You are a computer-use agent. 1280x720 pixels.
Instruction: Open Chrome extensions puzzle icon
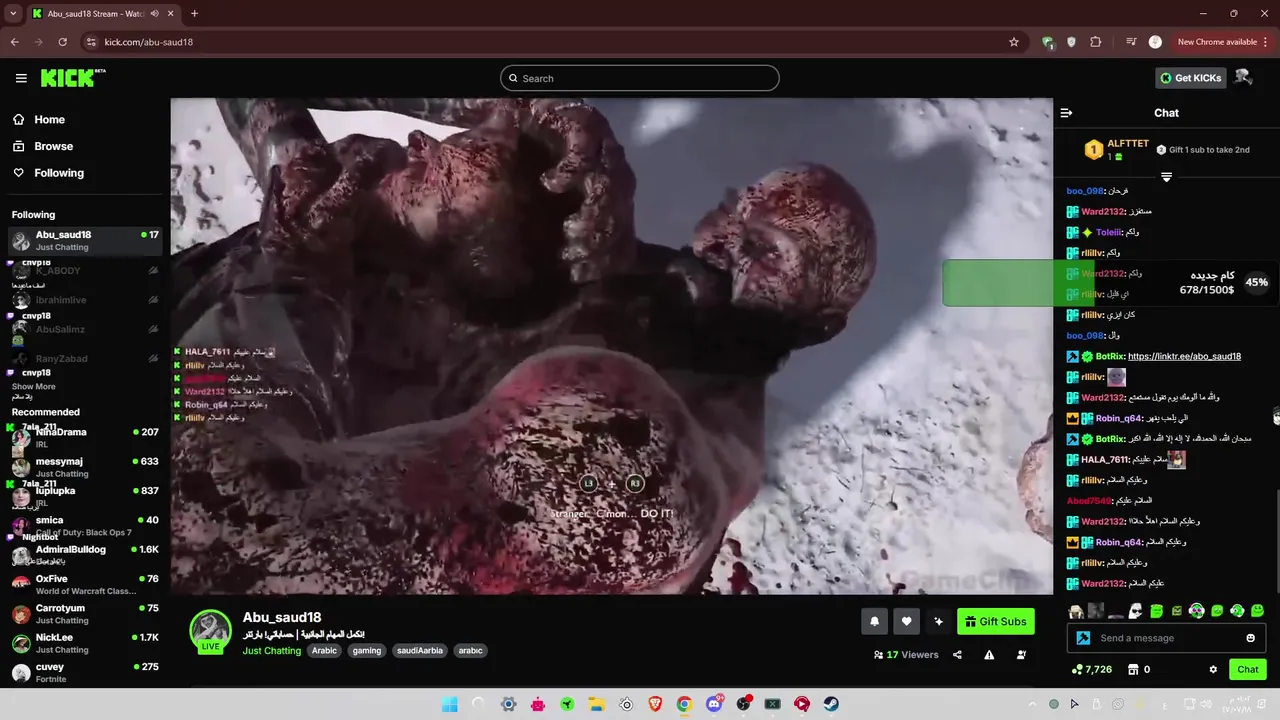(x=1096, y=42)
